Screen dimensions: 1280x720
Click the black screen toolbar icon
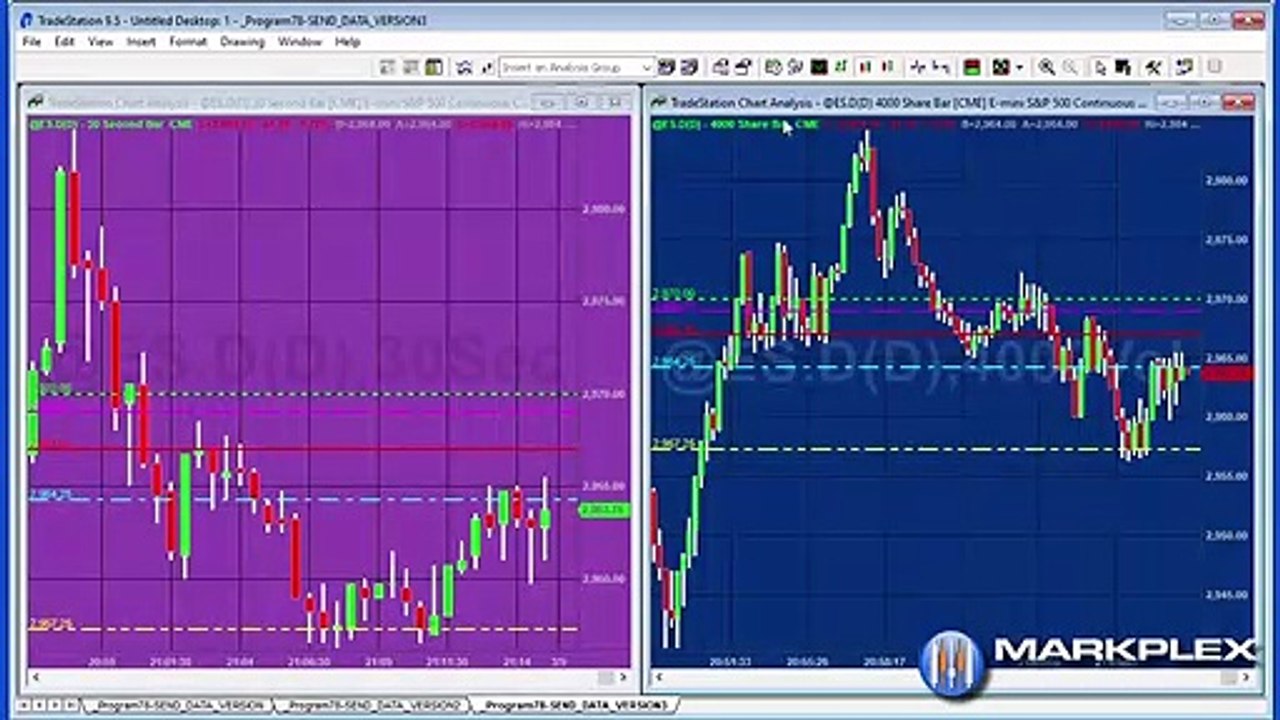(x=819, y=67)
